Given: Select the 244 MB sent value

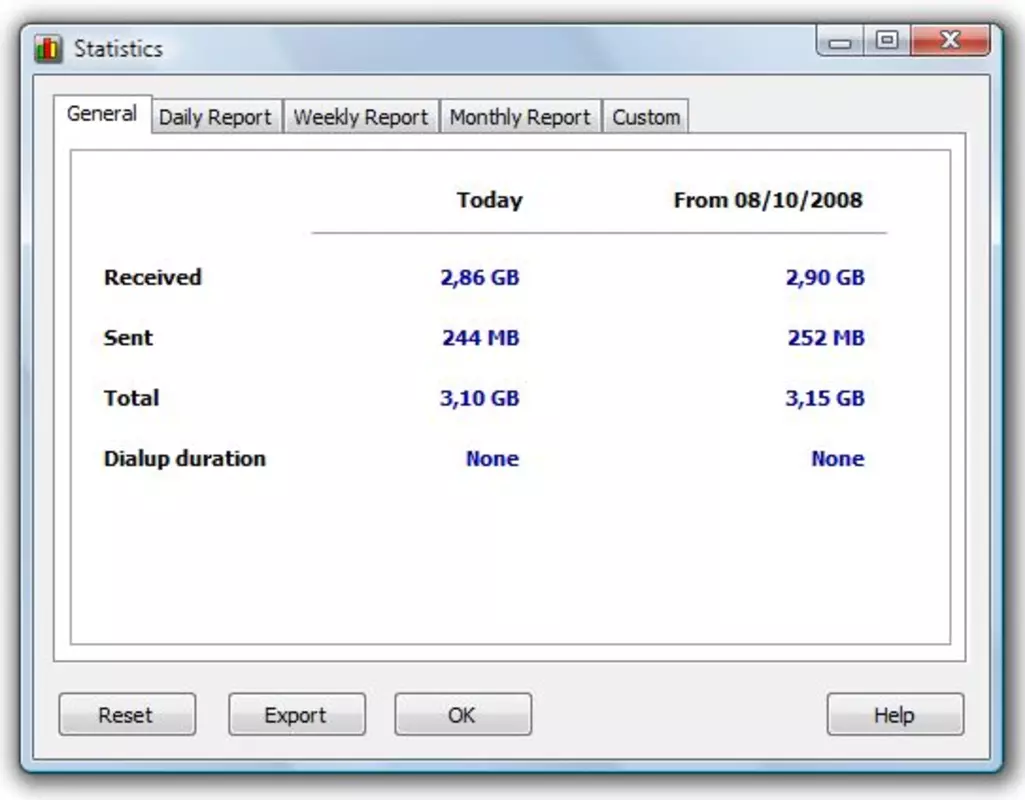Looking at the screenshot, I should click(x=480, y=338).
